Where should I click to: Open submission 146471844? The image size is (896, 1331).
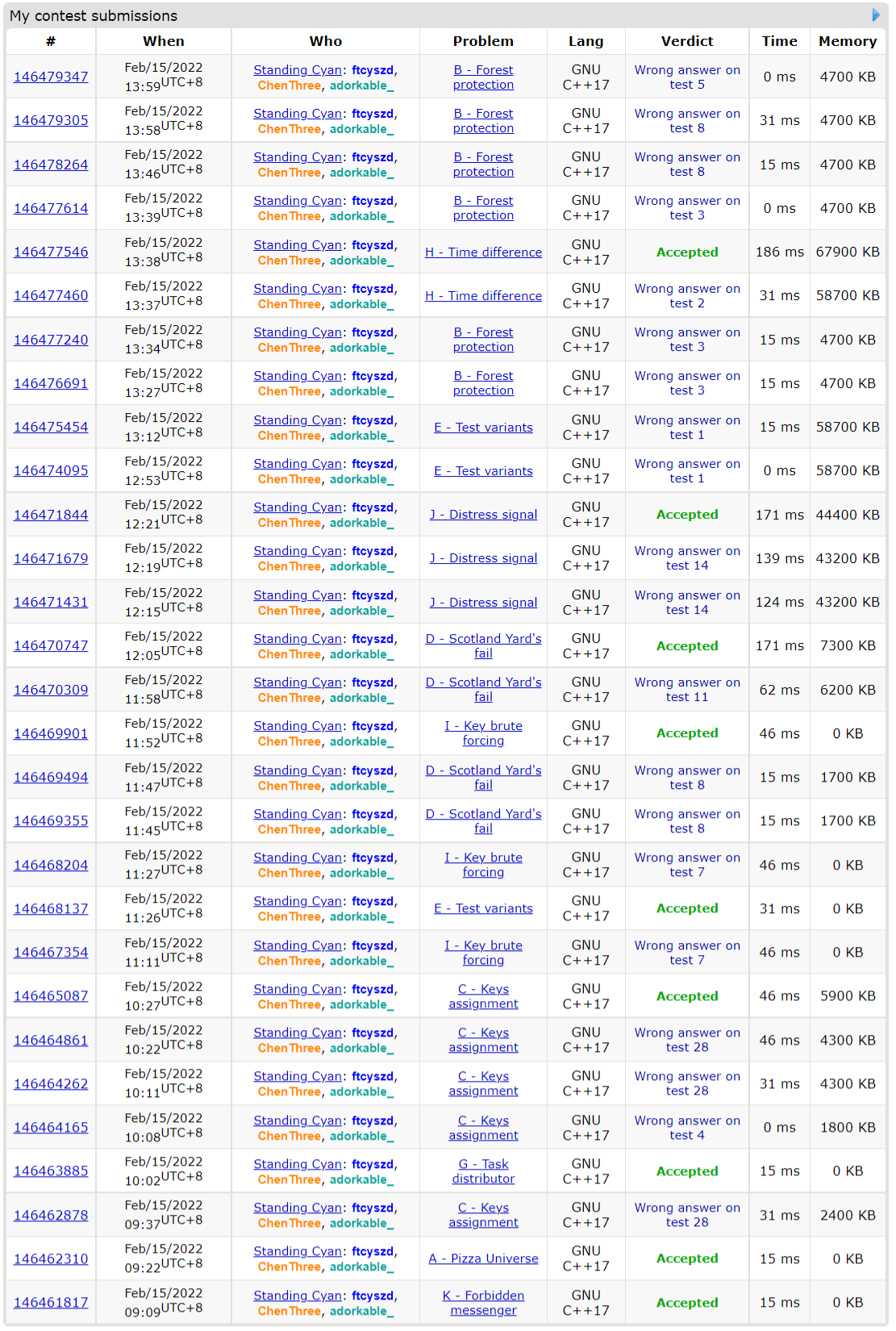click(51, 515)
